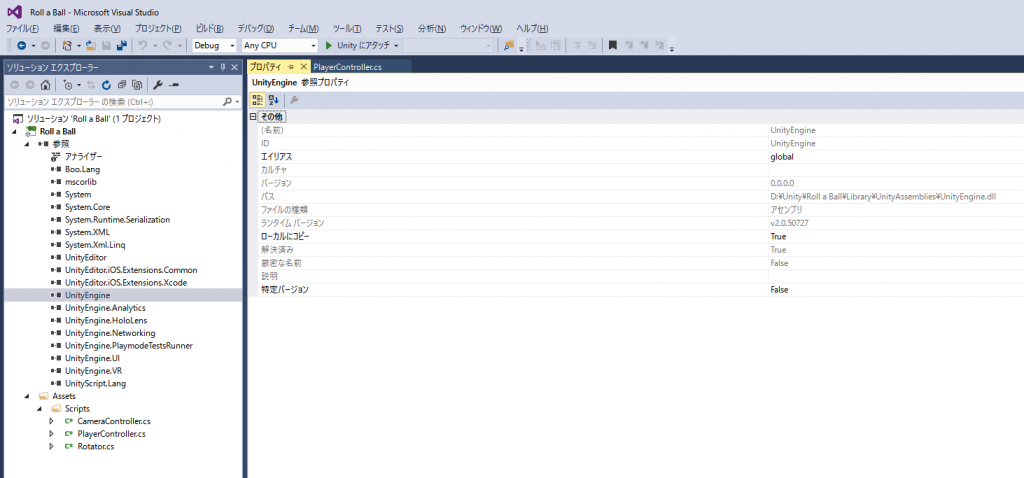Collapse the Roll a Ball project node
Viewport: 1024px width, 478px height.
point(14,131)
